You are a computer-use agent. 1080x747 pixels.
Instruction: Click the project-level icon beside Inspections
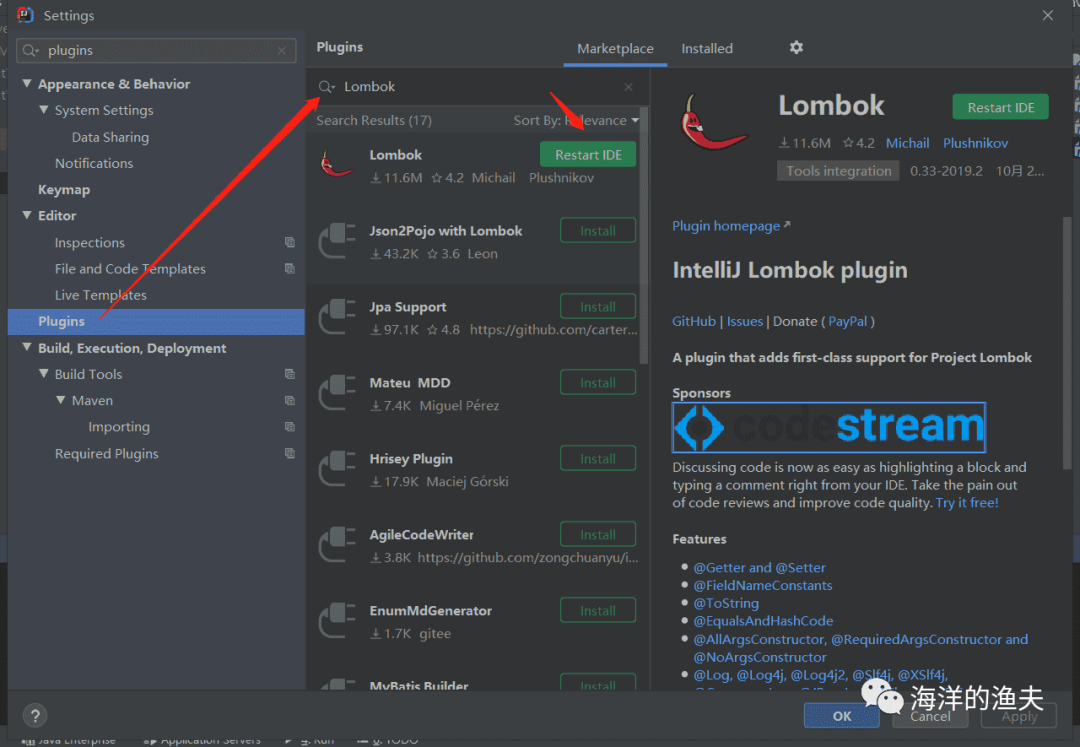click(x=290, y=242)
